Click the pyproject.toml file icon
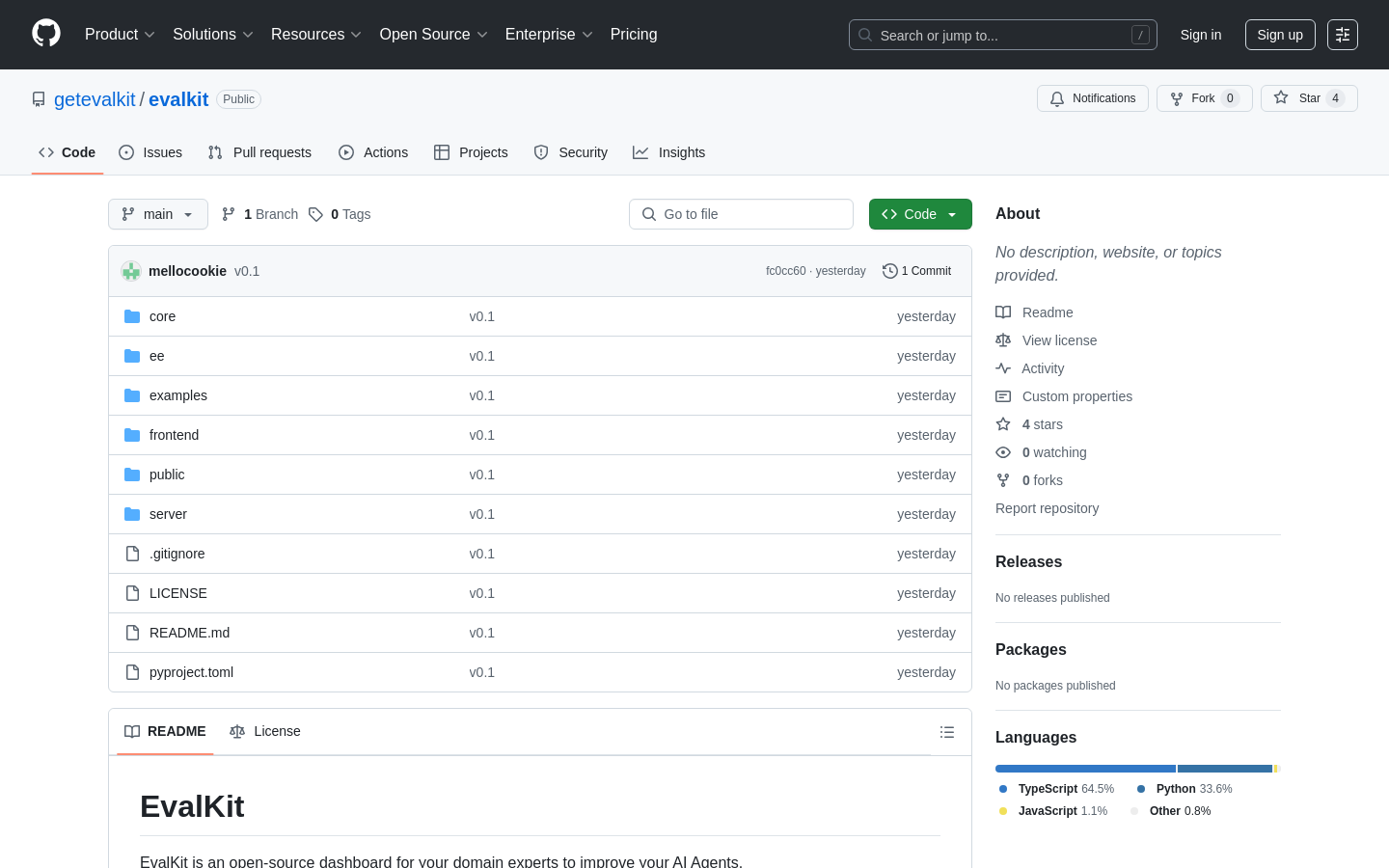The image size is (1389, 868). click(x=132, y=672)
